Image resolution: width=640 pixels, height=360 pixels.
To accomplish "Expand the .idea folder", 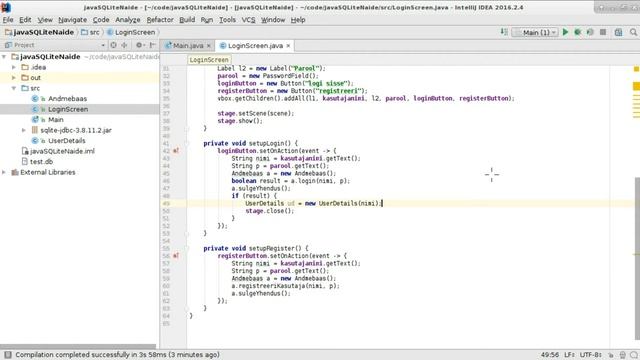I will point(14,67).
